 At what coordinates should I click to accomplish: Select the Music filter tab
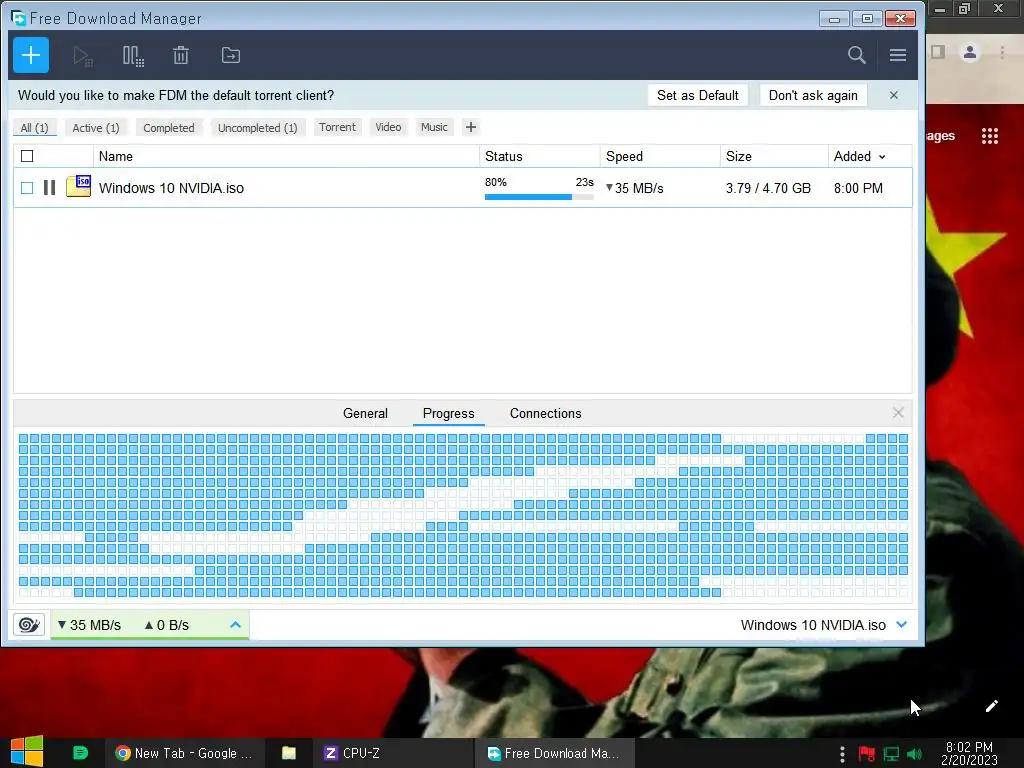coord(434,127)
